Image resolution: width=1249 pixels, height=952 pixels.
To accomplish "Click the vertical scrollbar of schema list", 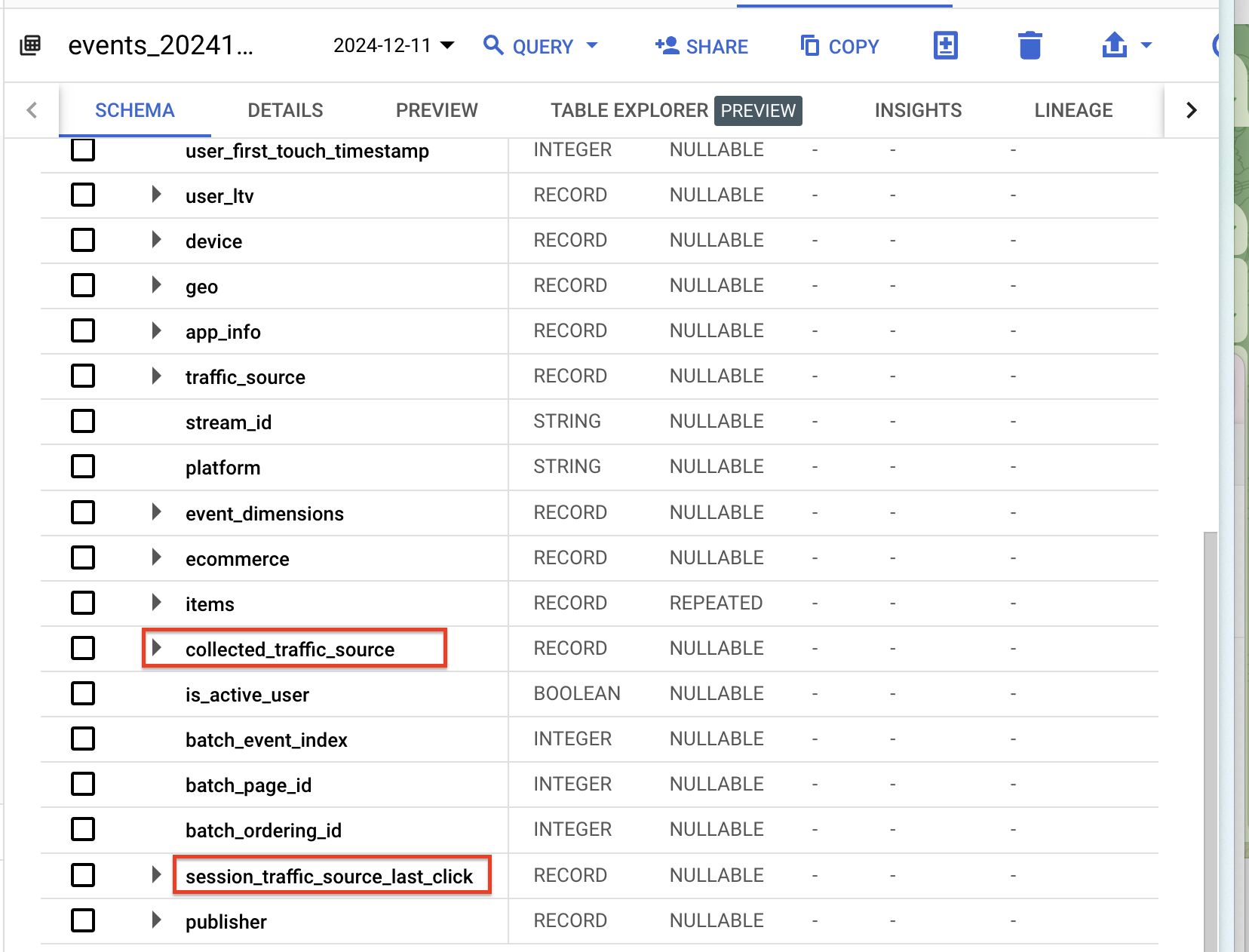I will 1210,739.
